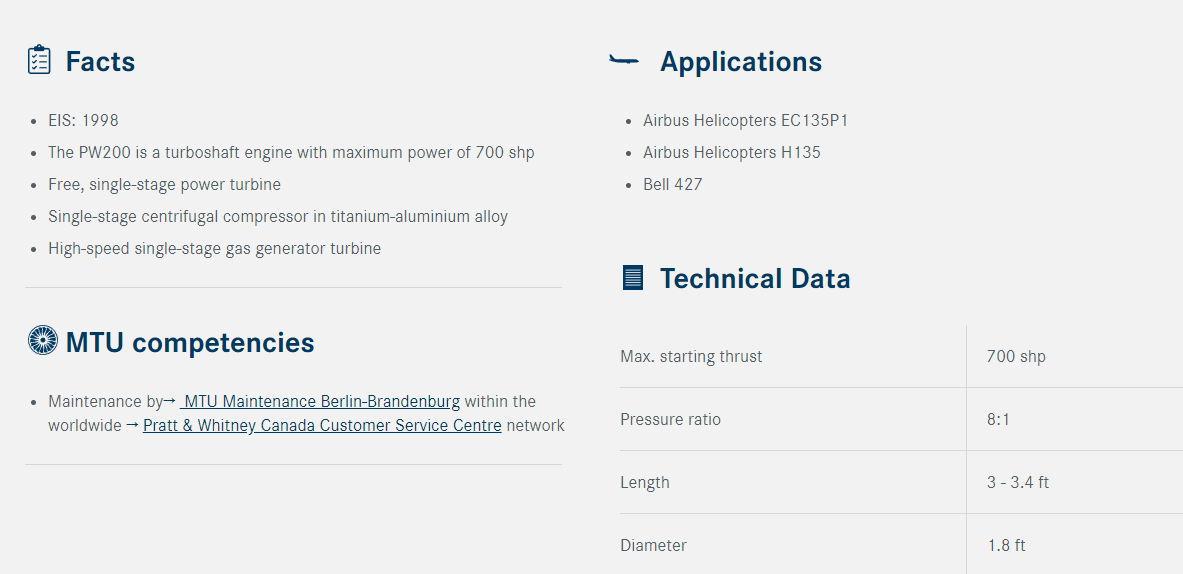Click the high-speed gas generator turbine bullet
1183x574 pixels.
tap(214, 249)
